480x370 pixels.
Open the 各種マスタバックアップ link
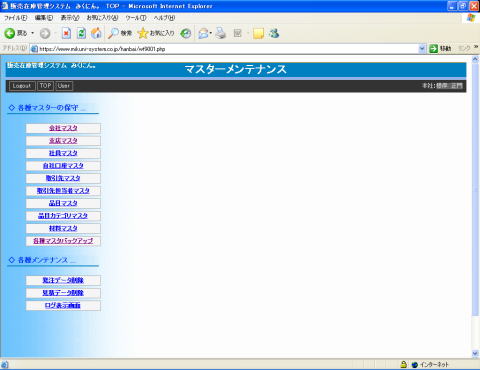pos(63,241)
